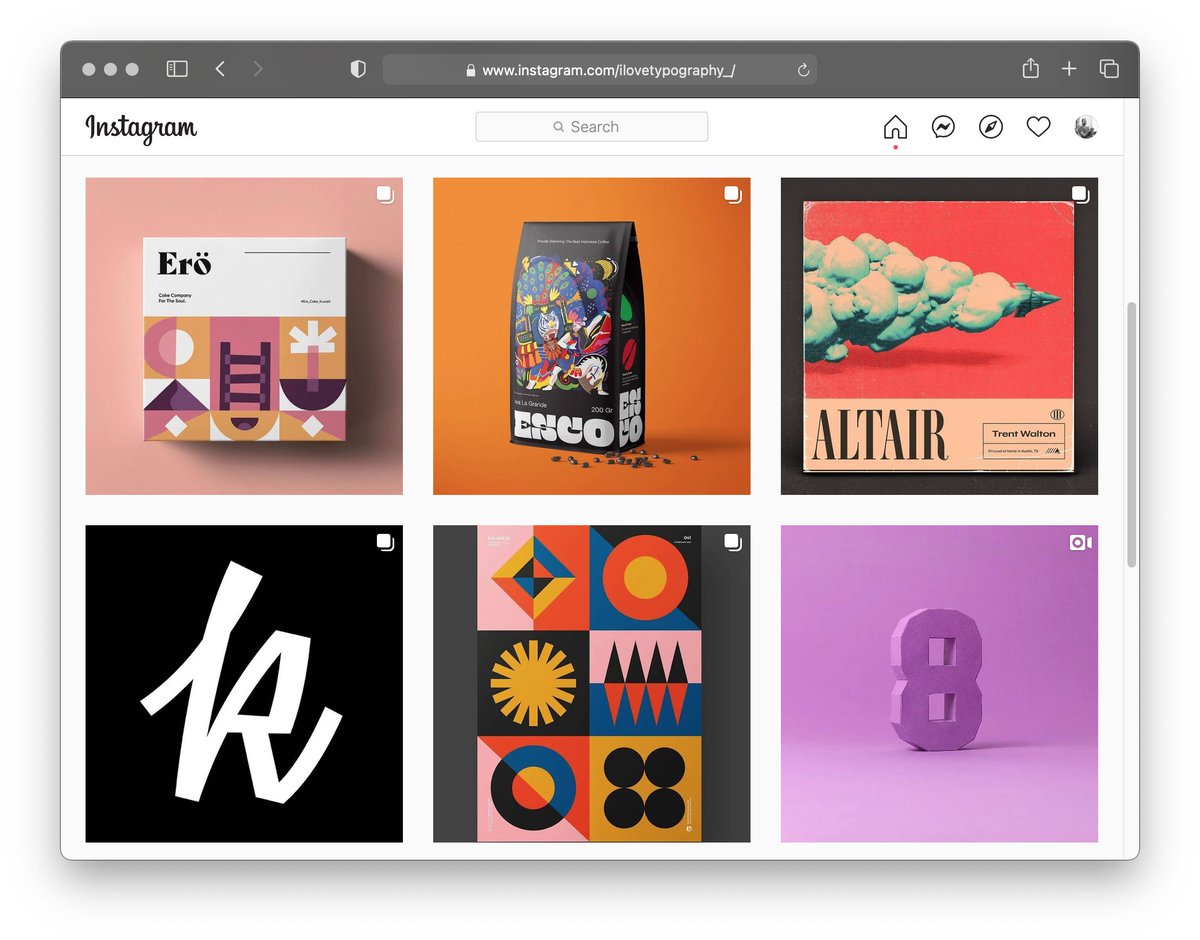Viewport: 1200px width, 940px height.
Task: Click the page's vertical scrollbar
Action: coord(1131,433)
